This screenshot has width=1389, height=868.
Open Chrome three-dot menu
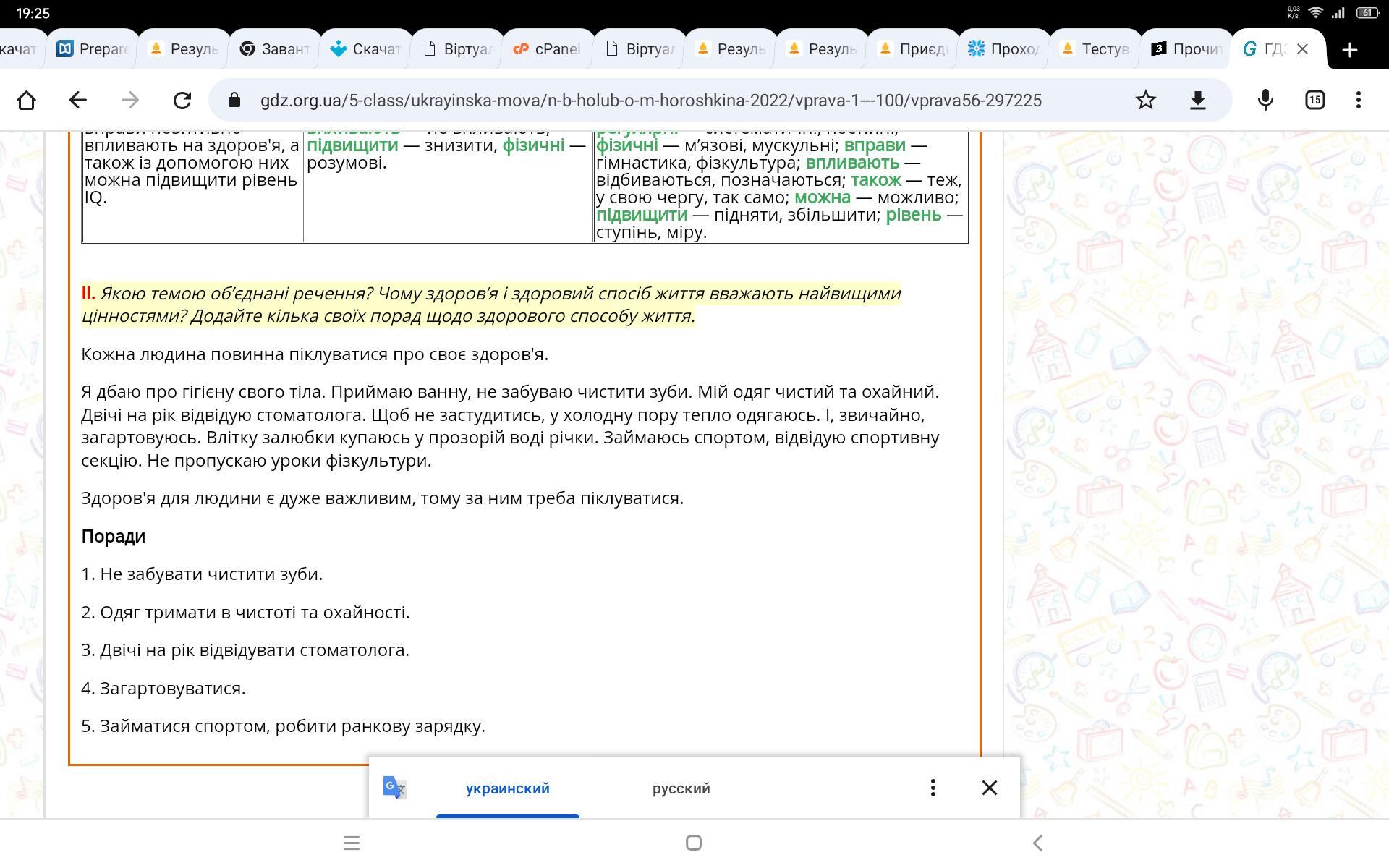click(x=1358, y=100)
